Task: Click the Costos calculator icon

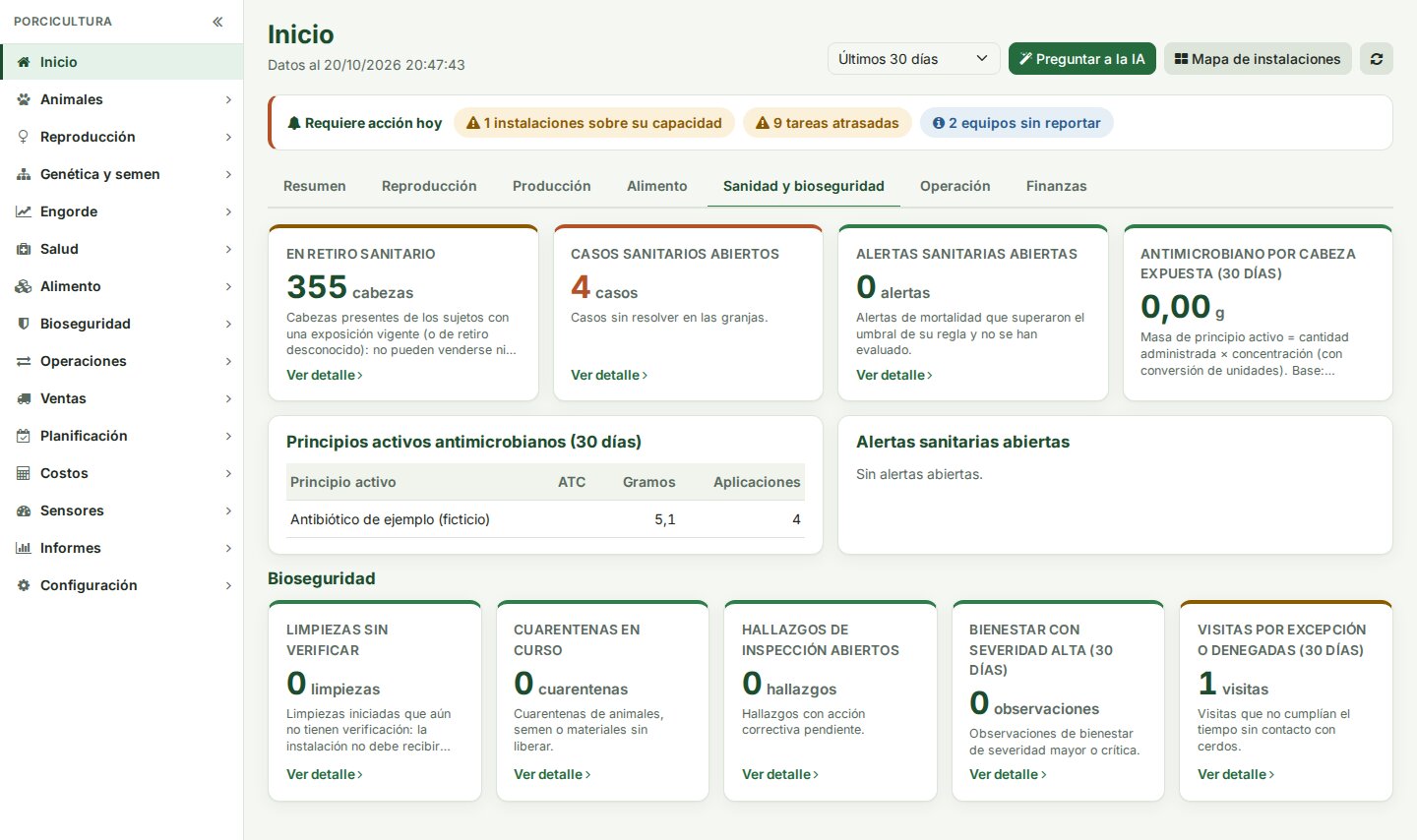Action: point(24,473)
